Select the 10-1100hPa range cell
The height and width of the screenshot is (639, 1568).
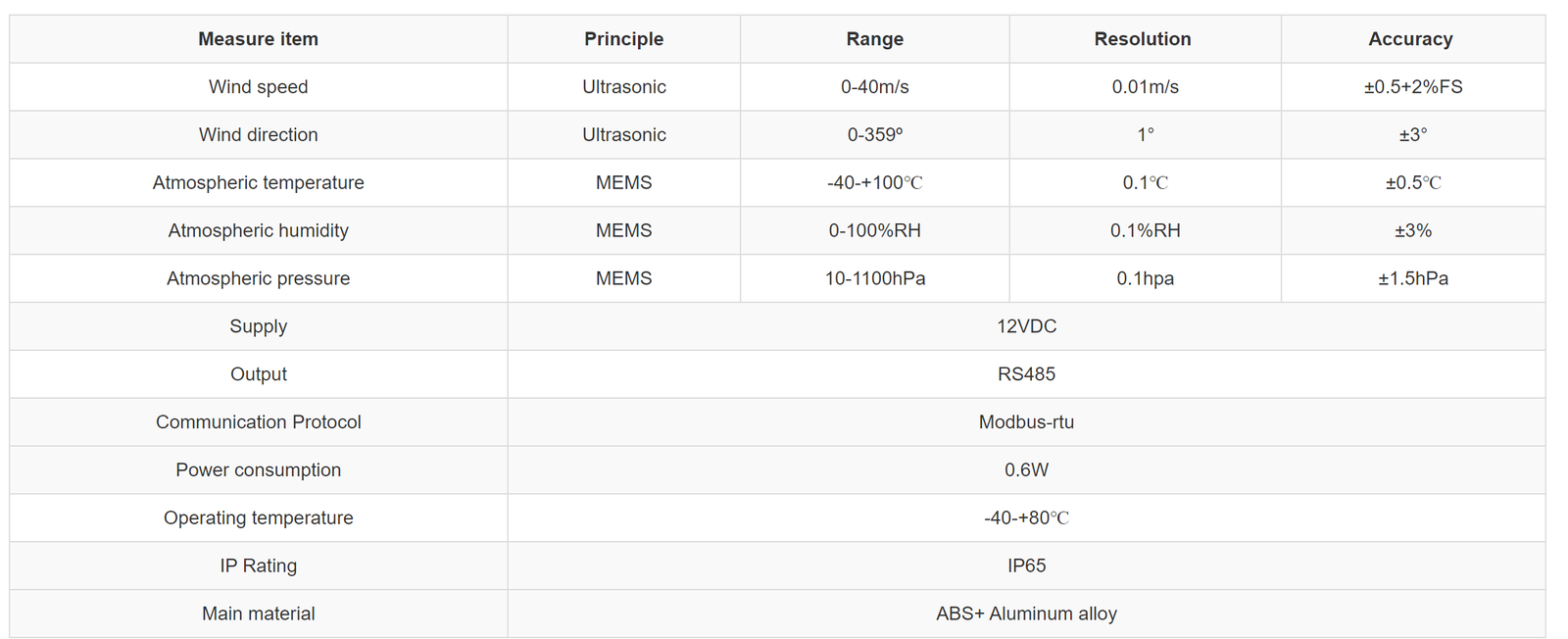[x=875, y=279]
